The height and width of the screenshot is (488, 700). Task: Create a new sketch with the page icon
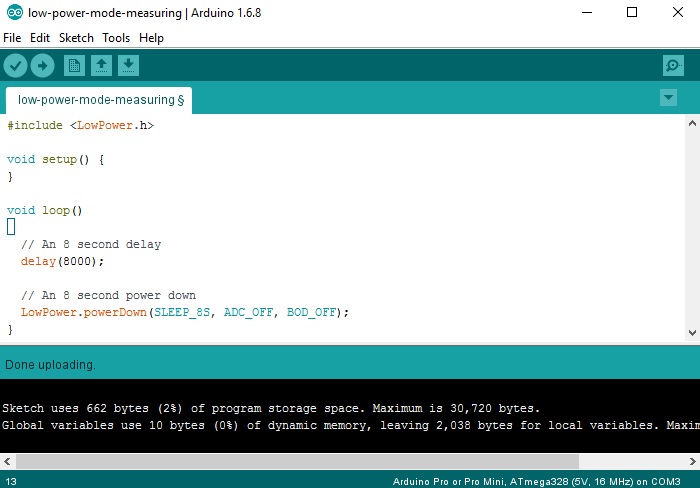tap(74, 66)
